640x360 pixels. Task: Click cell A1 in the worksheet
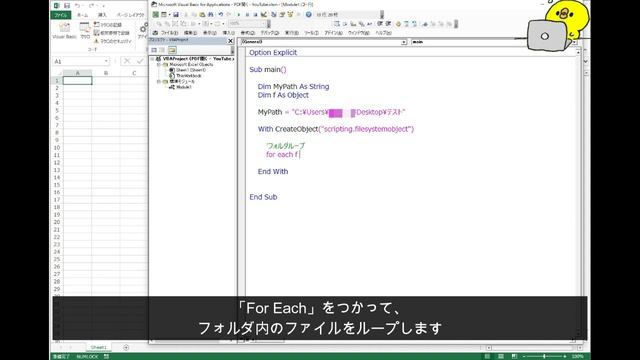78,80
